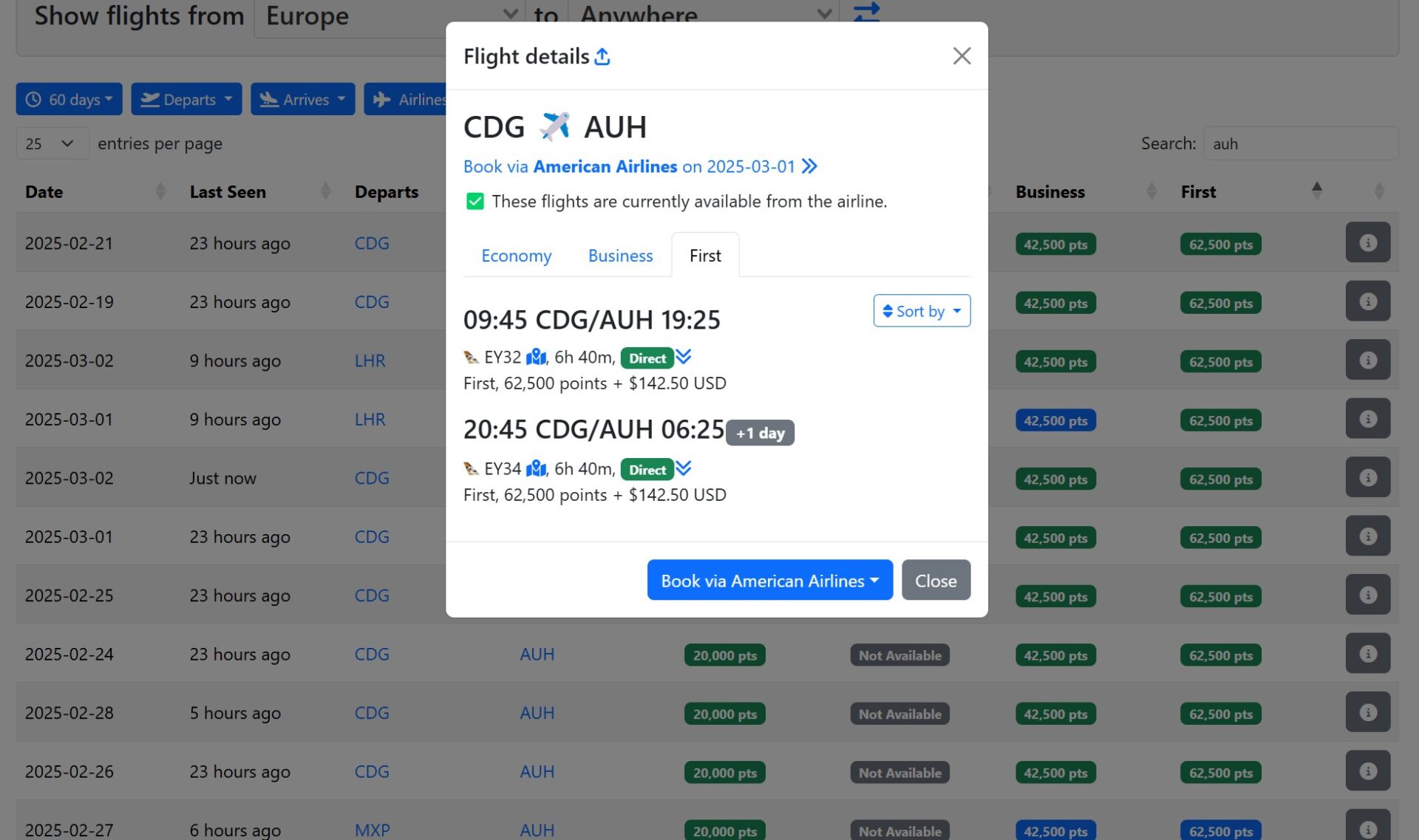Click the landing plane icon on the Arrives filter
Screen dimensions: 1419x840
click(270, 98)
